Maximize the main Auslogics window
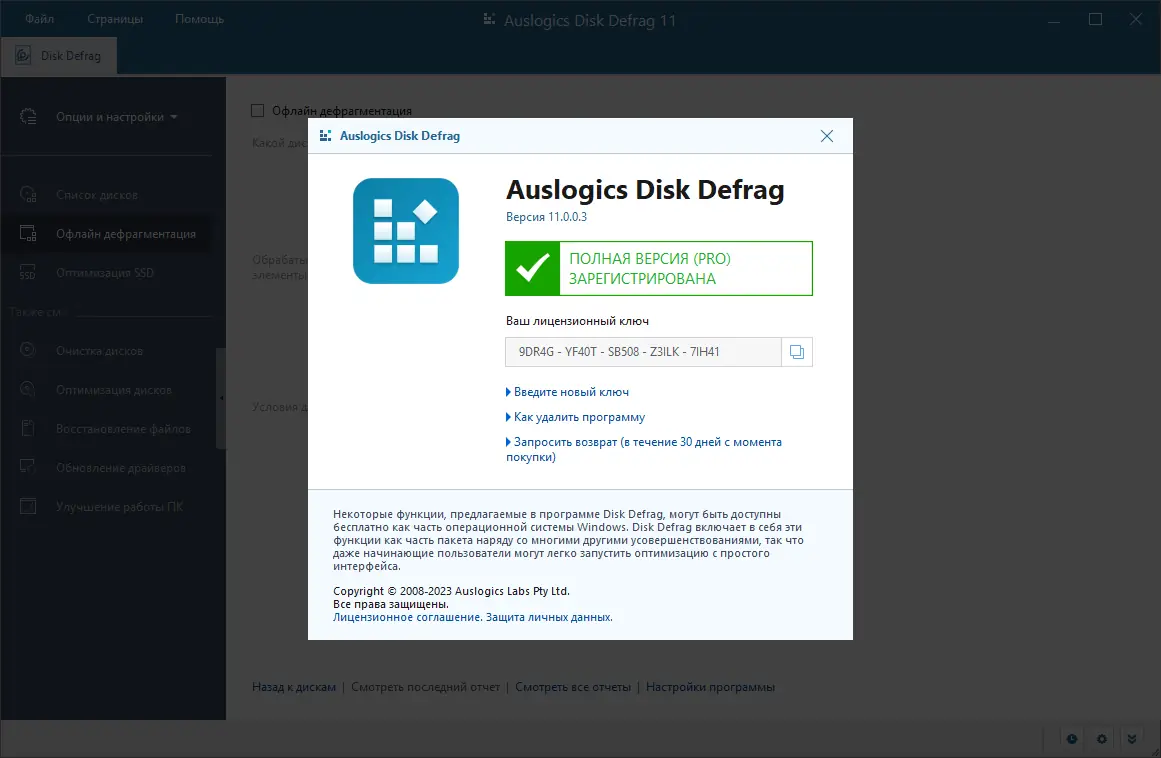The width and height of the screenshot is (1161, 758). click(x=1096, y=19)
